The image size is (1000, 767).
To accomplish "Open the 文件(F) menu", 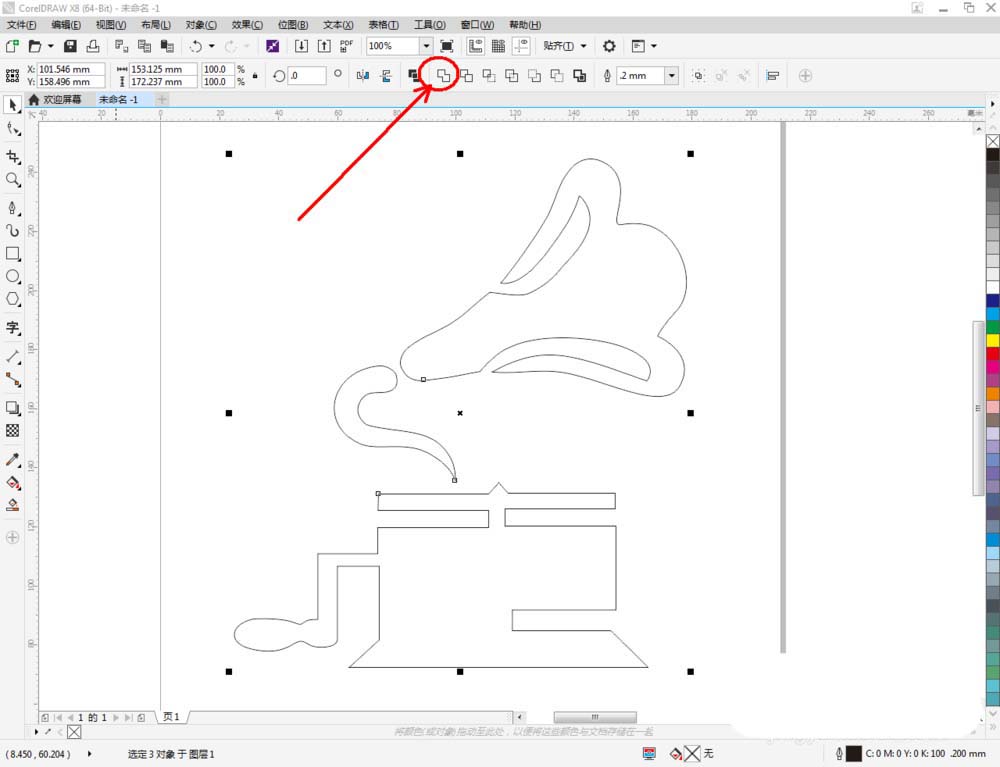I will click(22, 25).
